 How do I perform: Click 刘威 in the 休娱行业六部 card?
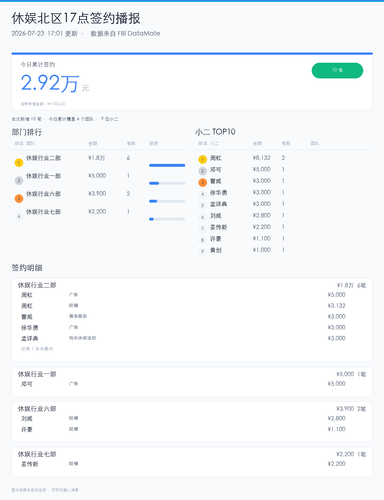point(27,419)
